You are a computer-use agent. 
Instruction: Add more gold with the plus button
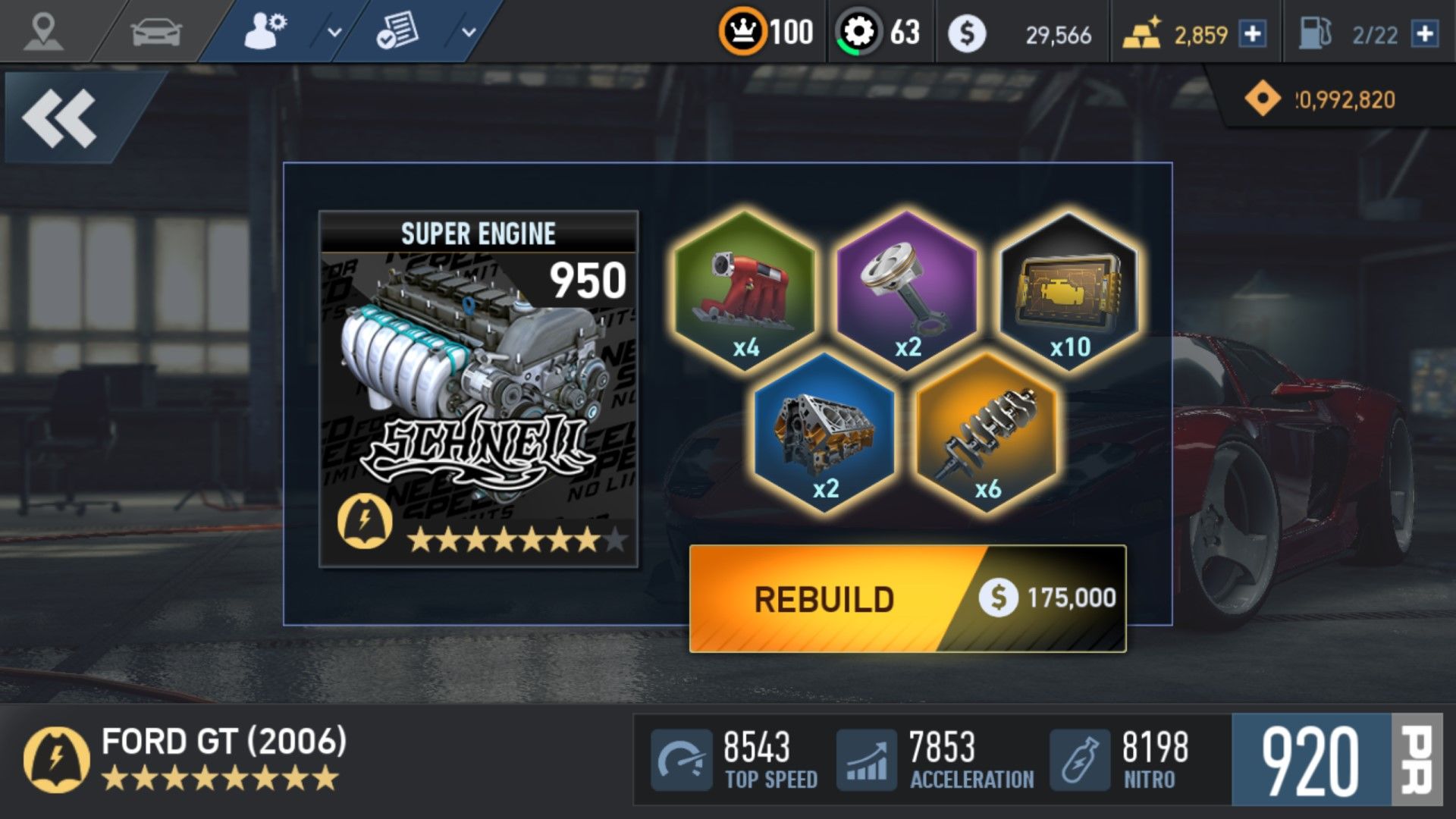pyautogui.click(x=1253, y=34)
